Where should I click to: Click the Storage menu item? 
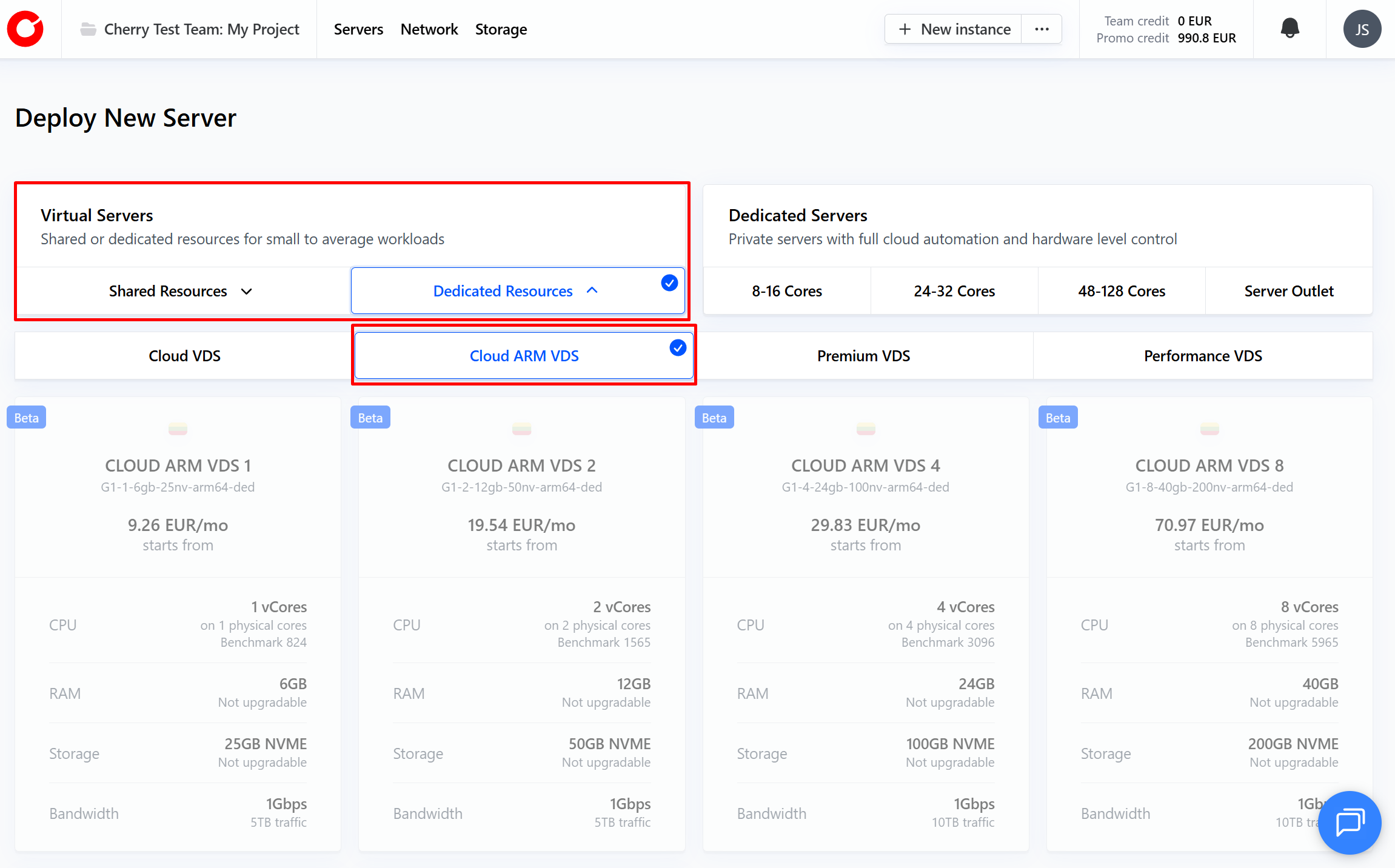tap(501, 29)
